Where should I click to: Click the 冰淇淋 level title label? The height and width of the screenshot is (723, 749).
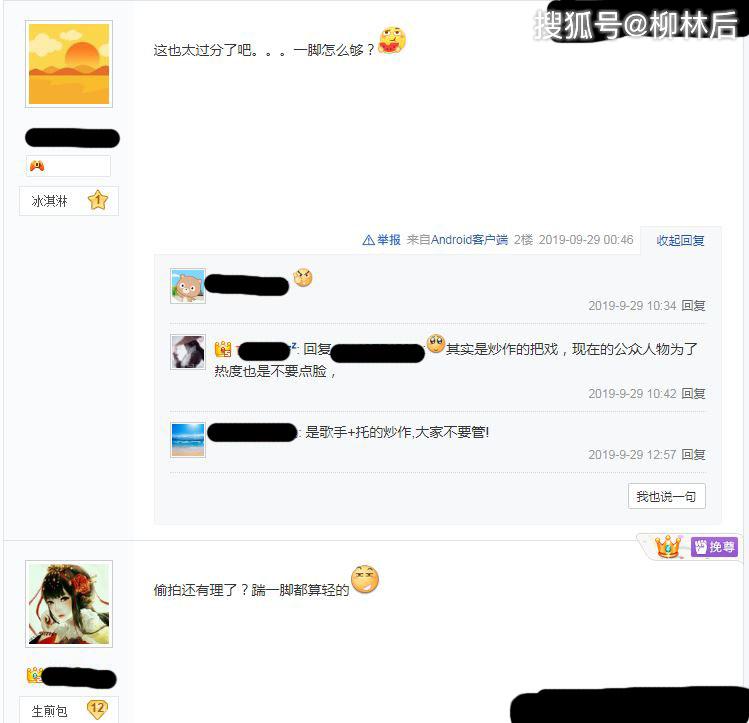click(x=49, y=201)
